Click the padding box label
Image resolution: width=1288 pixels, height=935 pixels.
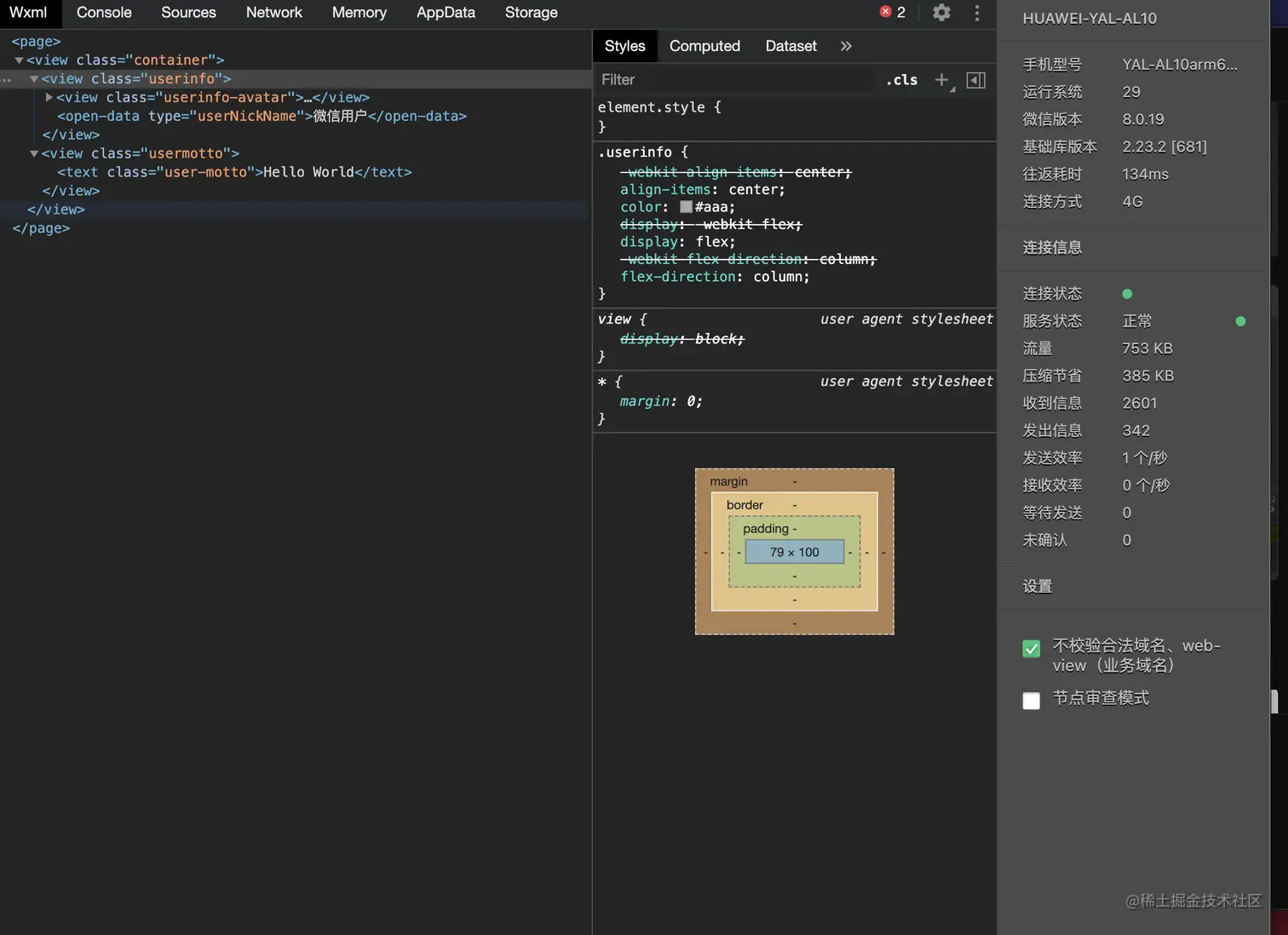[766, 529]
